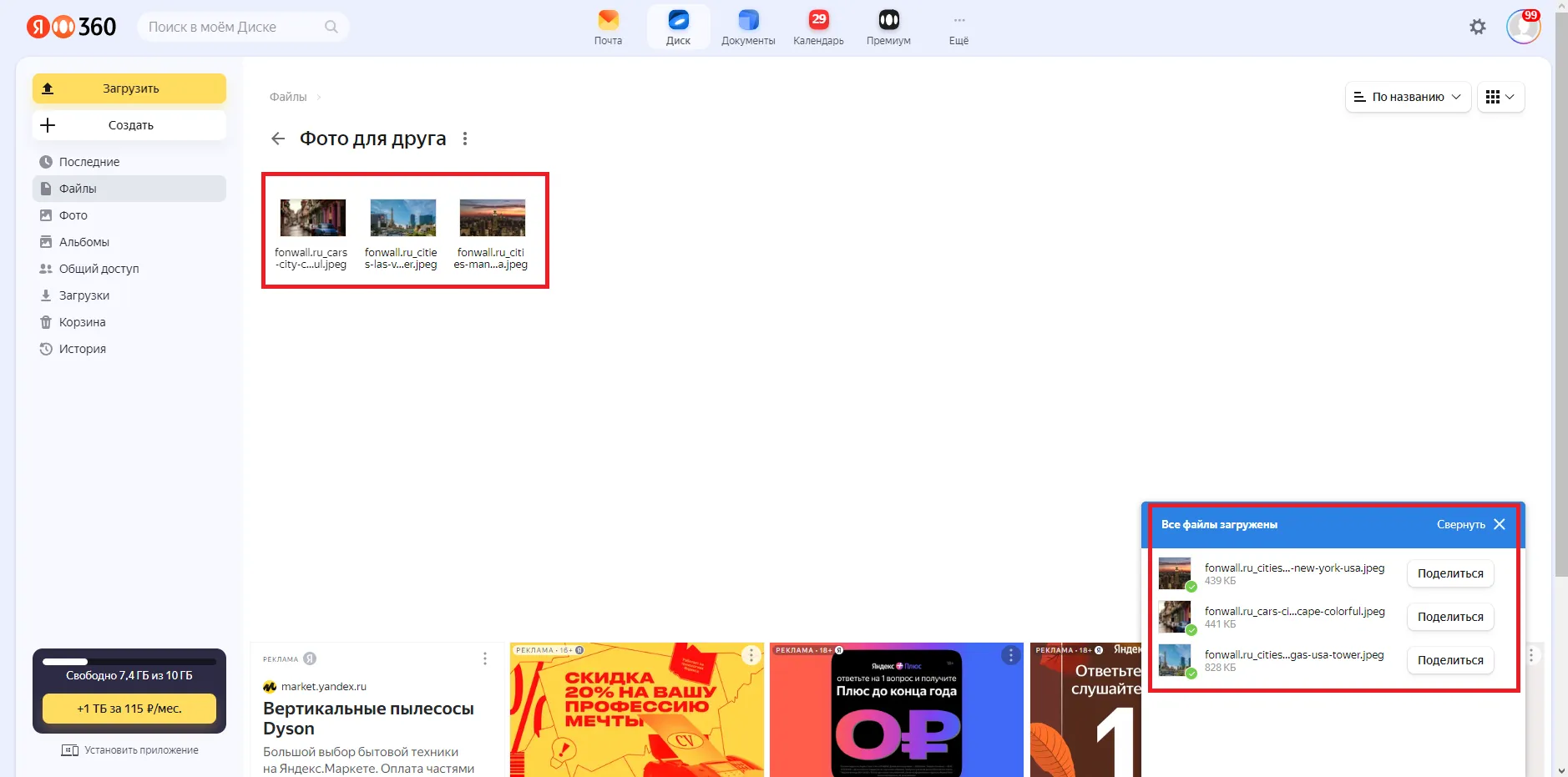Open Общий доступ section
1568x777 pixels.
[99, 269]
